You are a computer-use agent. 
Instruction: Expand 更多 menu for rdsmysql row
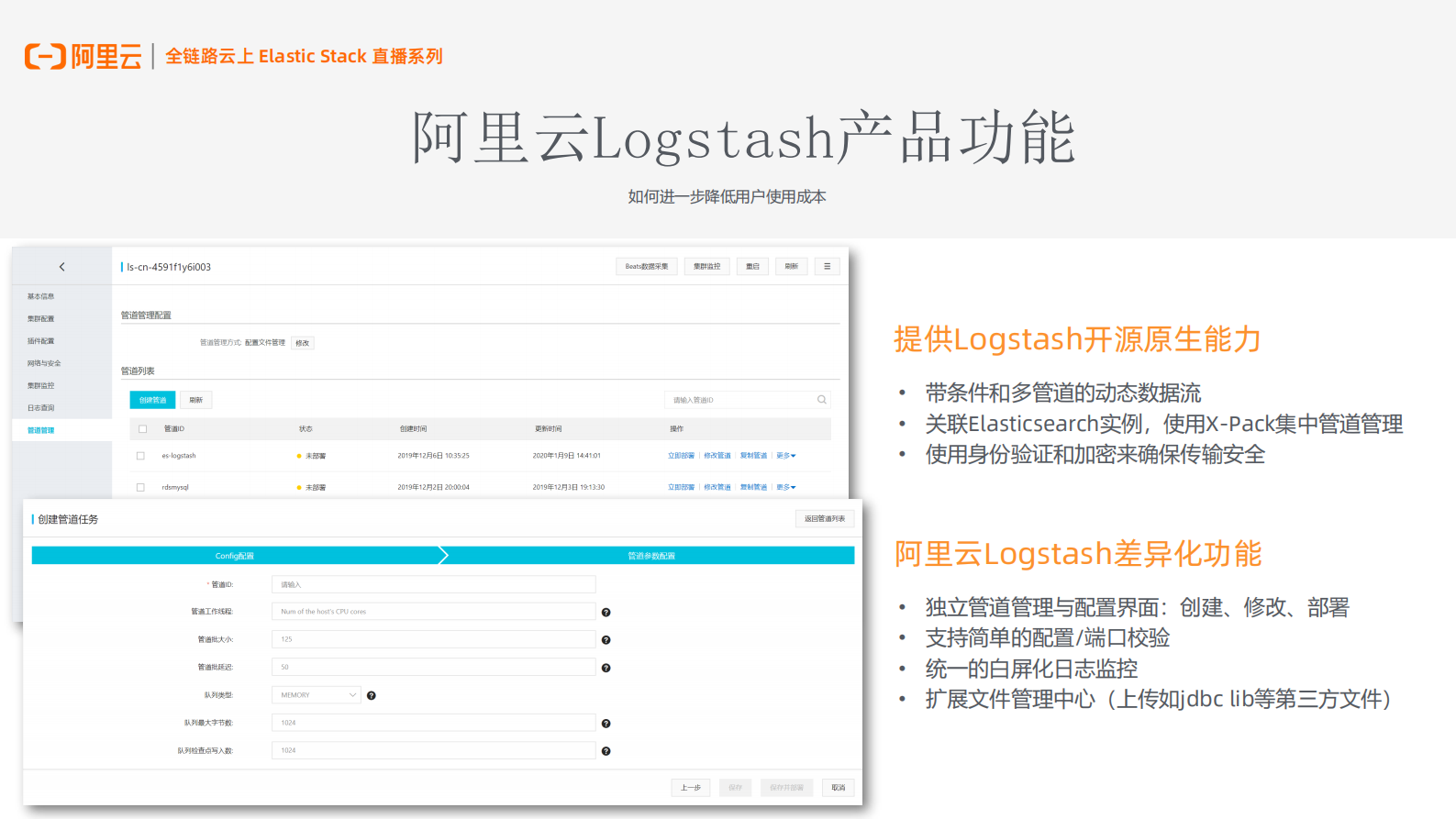pyautogui.click(x=786, y=488)
